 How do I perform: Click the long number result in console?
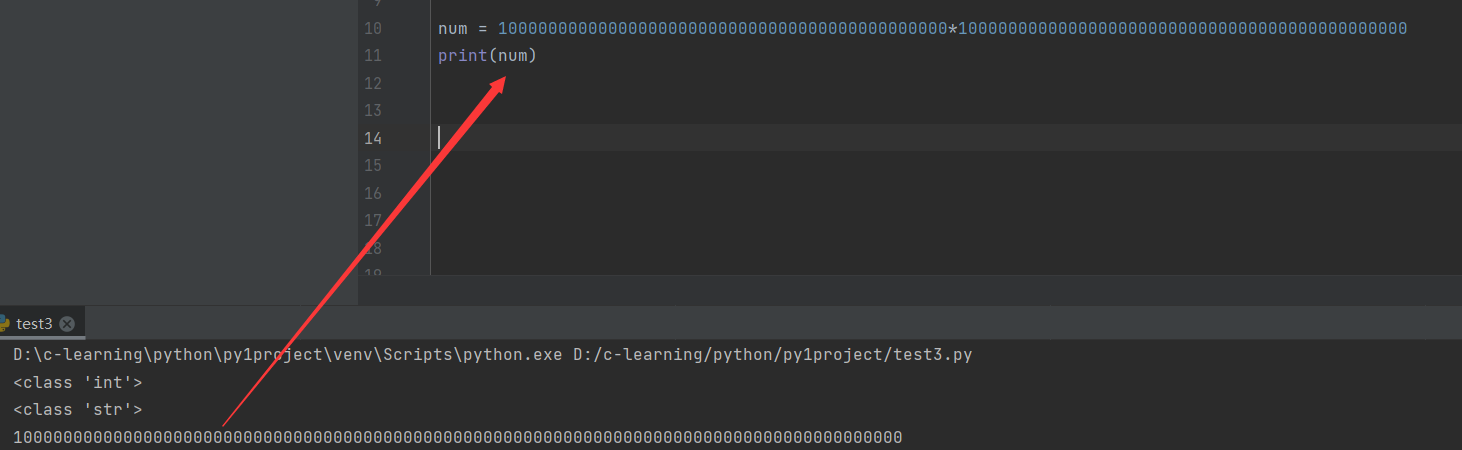point(458,437)
